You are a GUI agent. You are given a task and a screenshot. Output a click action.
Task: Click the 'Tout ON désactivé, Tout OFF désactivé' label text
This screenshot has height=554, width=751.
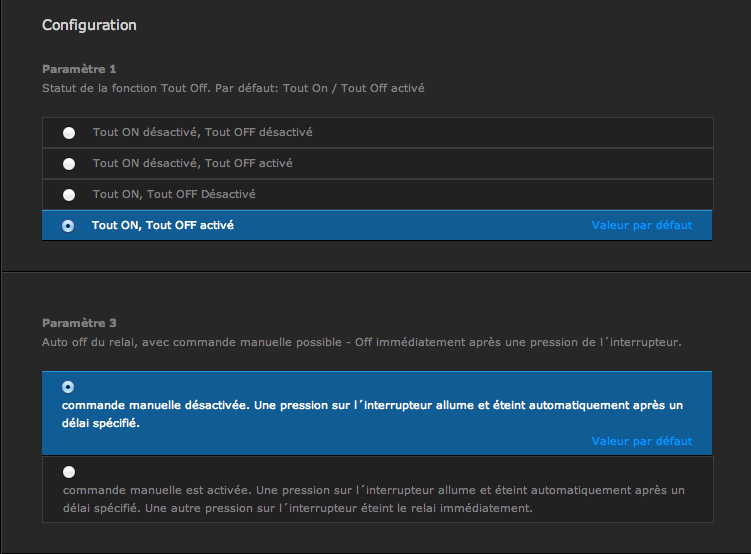pos(203,132)
